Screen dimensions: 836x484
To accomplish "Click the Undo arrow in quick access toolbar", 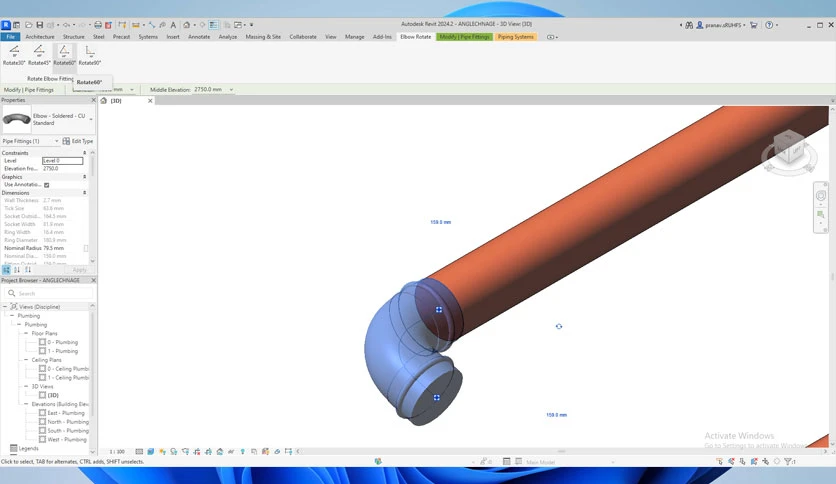I will (67, 25).
